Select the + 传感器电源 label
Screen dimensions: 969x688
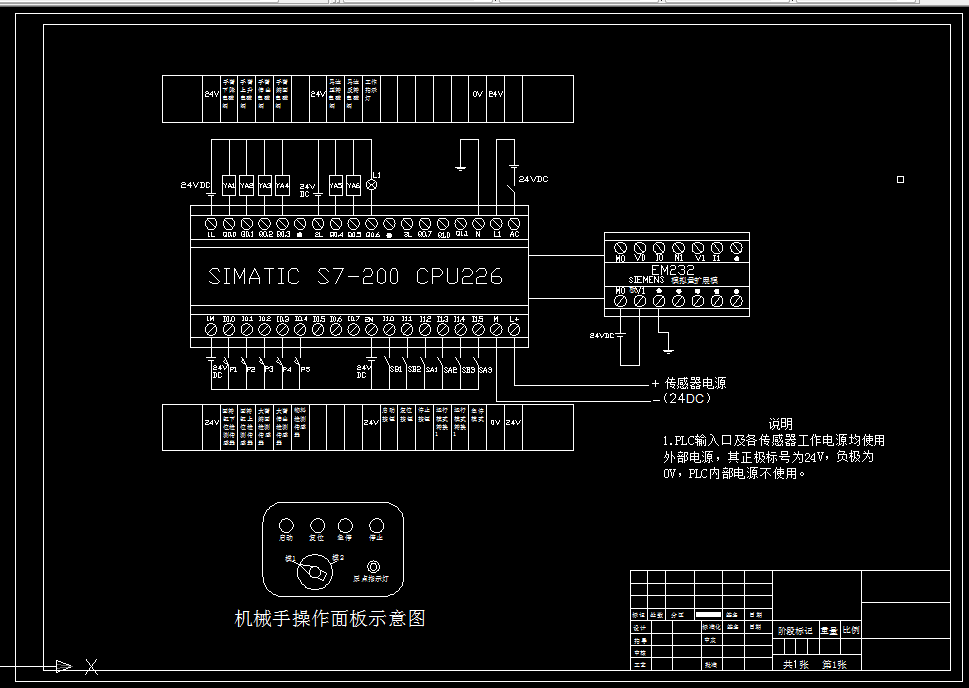point(688,383)
